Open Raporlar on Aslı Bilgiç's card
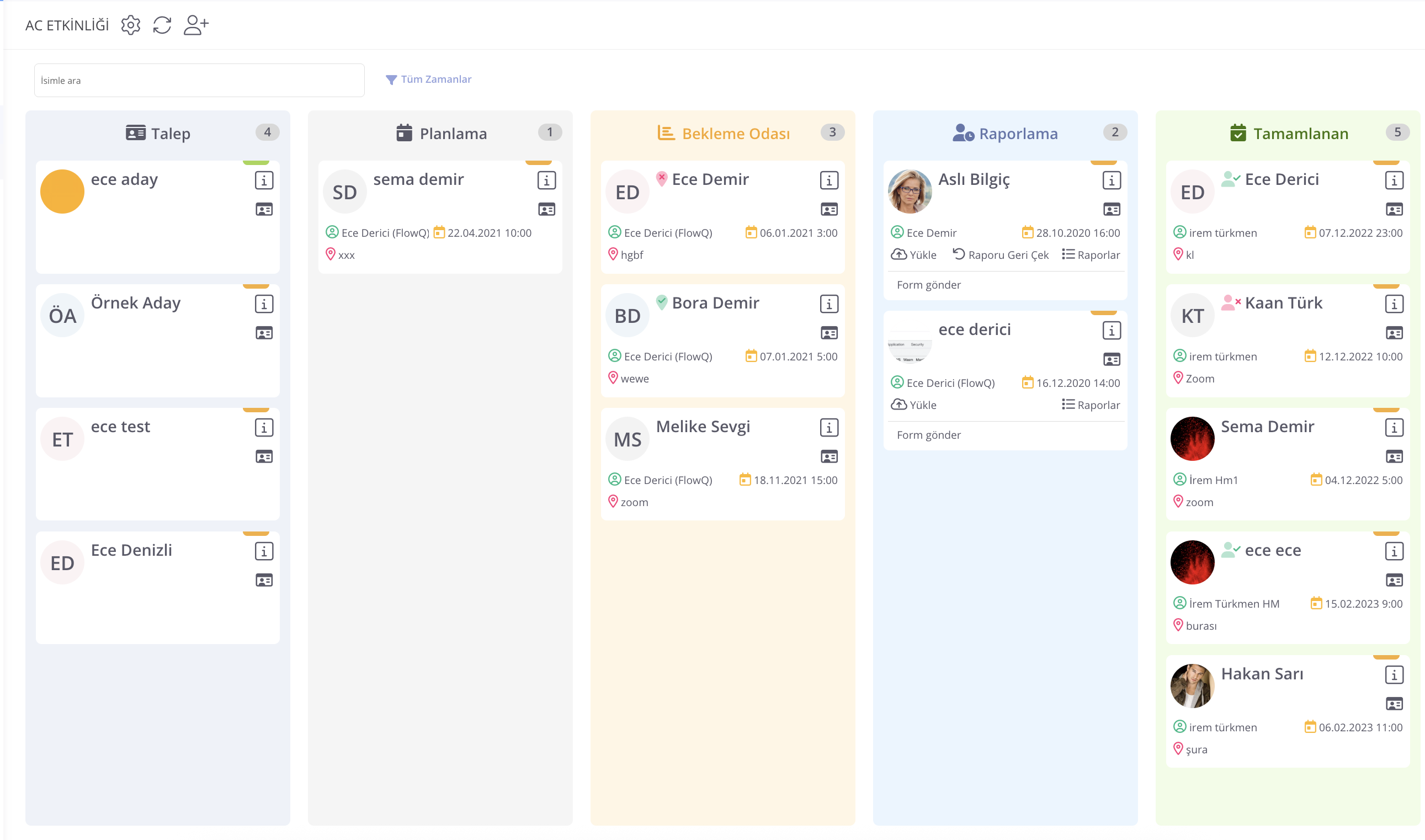The image size is (1425, 840). click(1091, 255)
